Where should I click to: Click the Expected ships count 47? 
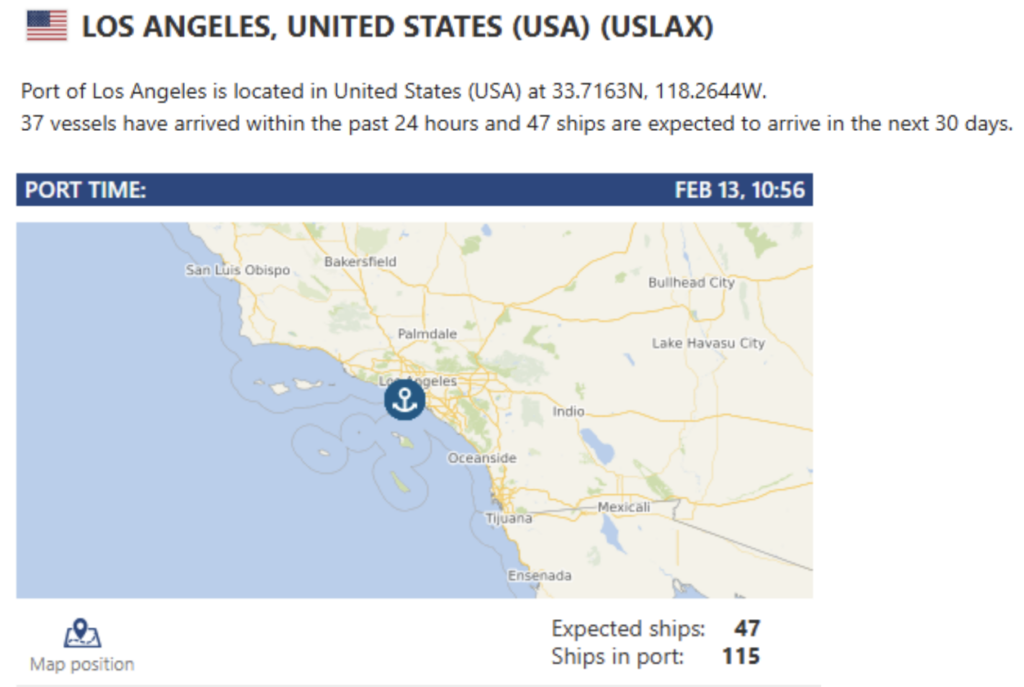coord(746,628)
